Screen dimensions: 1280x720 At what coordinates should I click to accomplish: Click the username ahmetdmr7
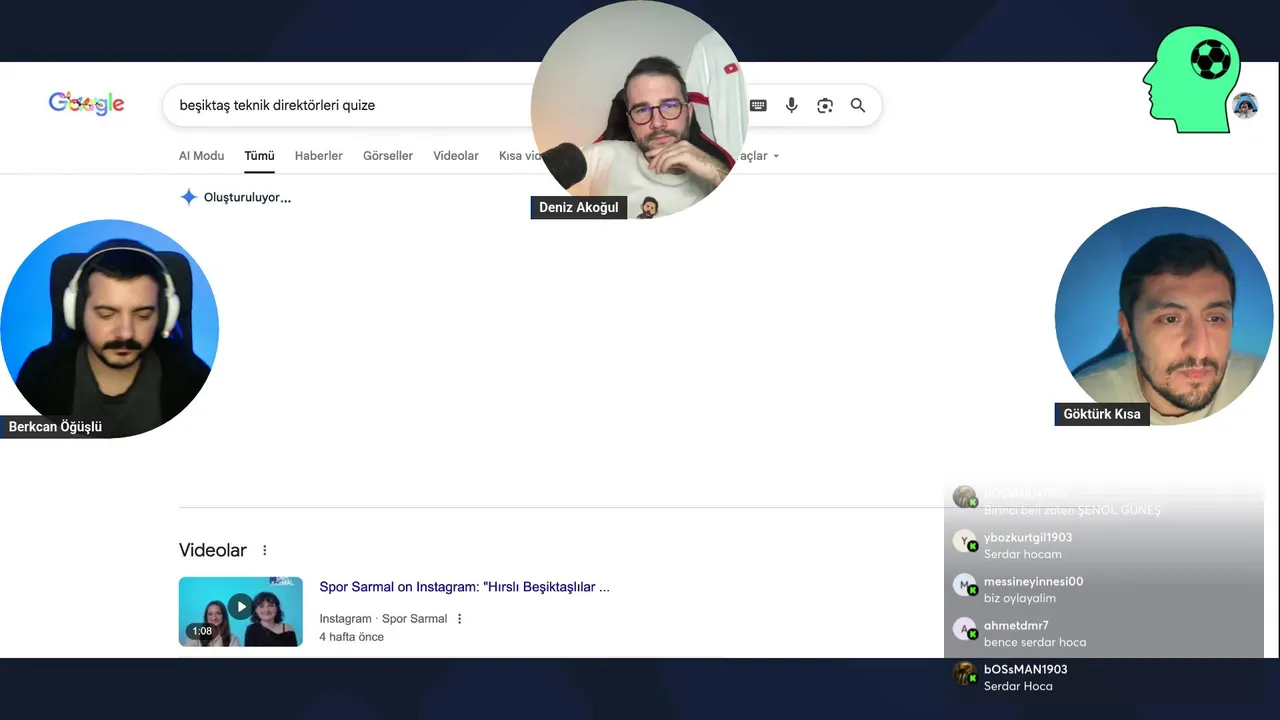click(1016, 625)
